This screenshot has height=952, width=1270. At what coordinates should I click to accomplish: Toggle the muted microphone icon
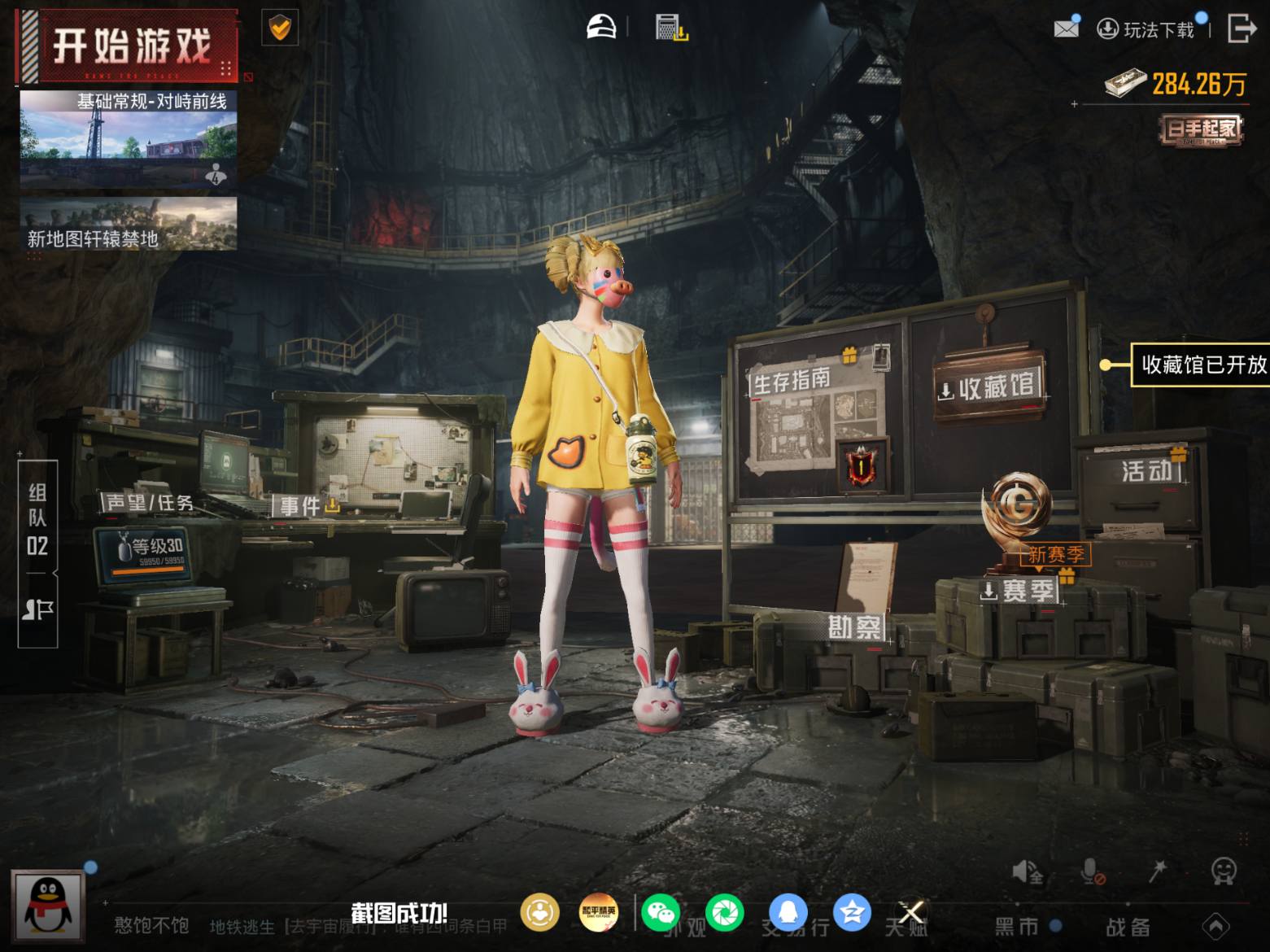coord(1092,872)
